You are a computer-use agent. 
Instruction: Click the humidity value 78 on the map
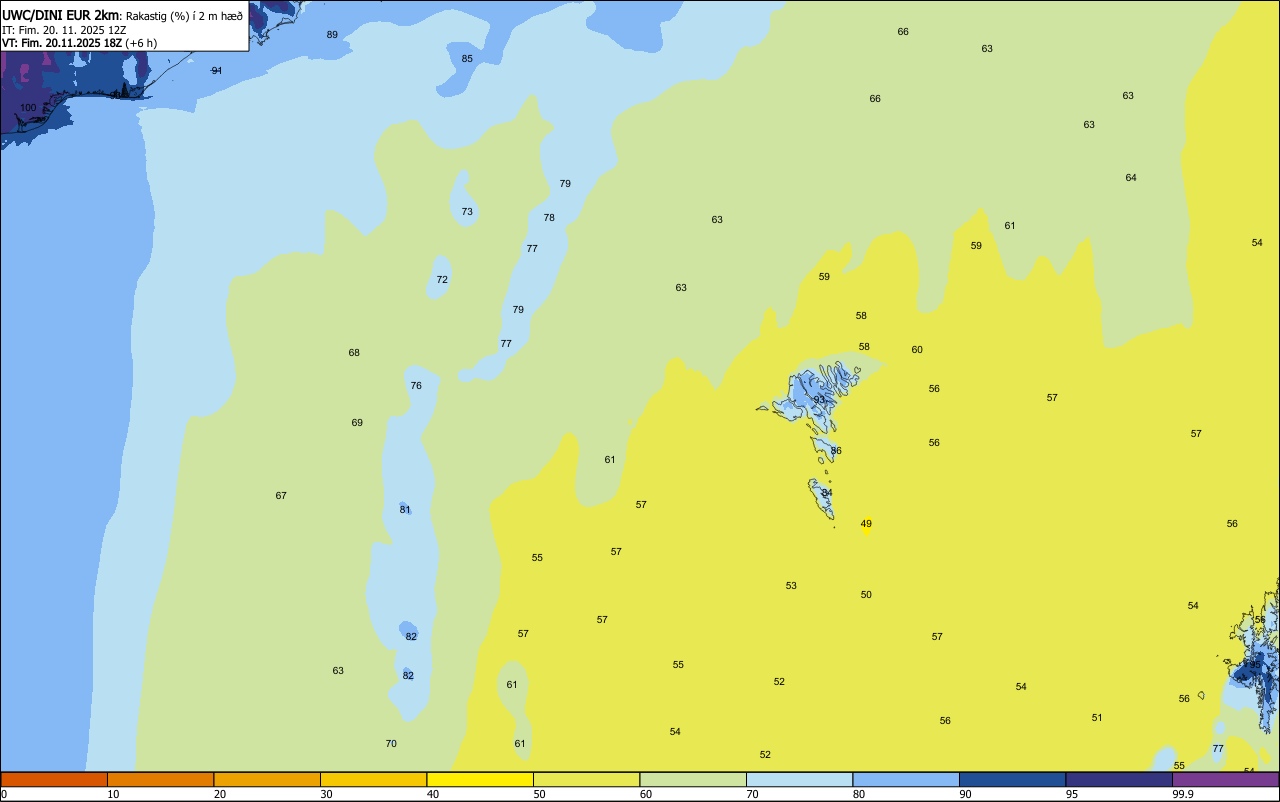pyautogui.click(x=549, y=217)
